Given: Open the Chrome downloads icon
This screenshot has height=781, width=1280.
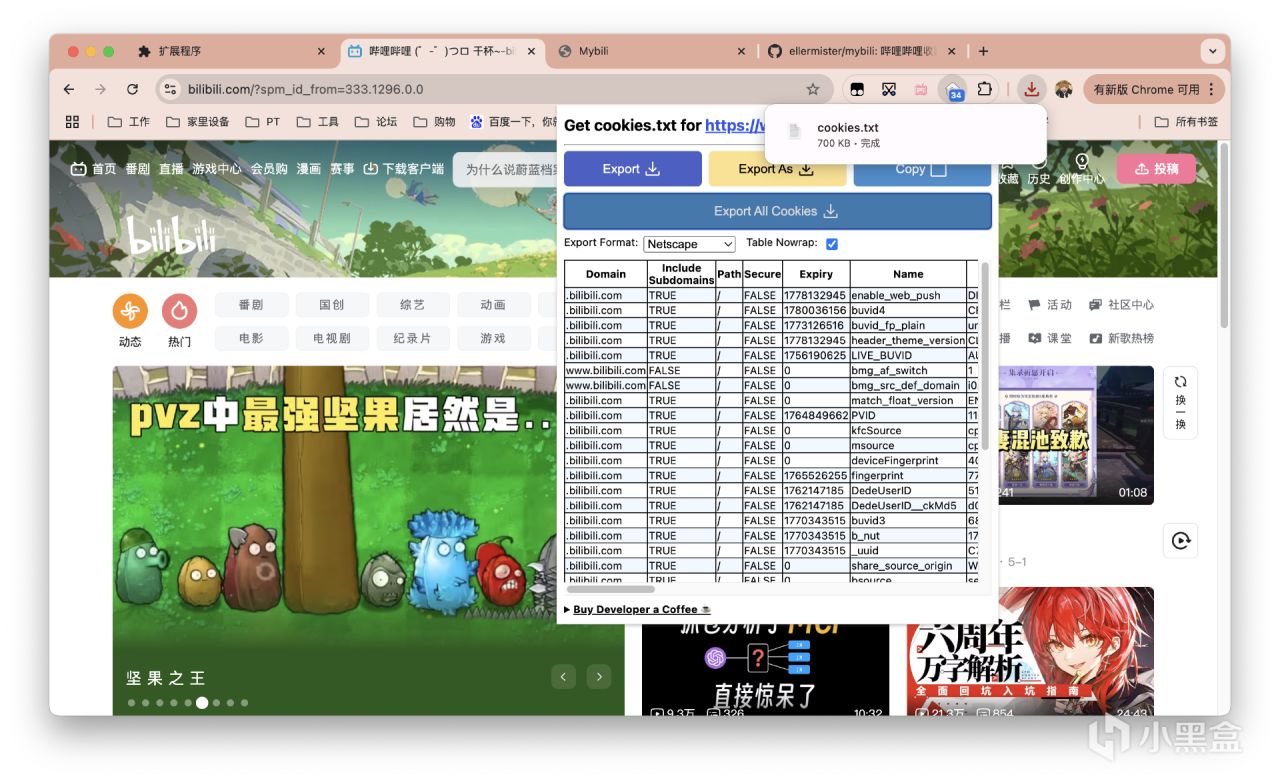Looking at the screenshot, I should (1031, 89).
